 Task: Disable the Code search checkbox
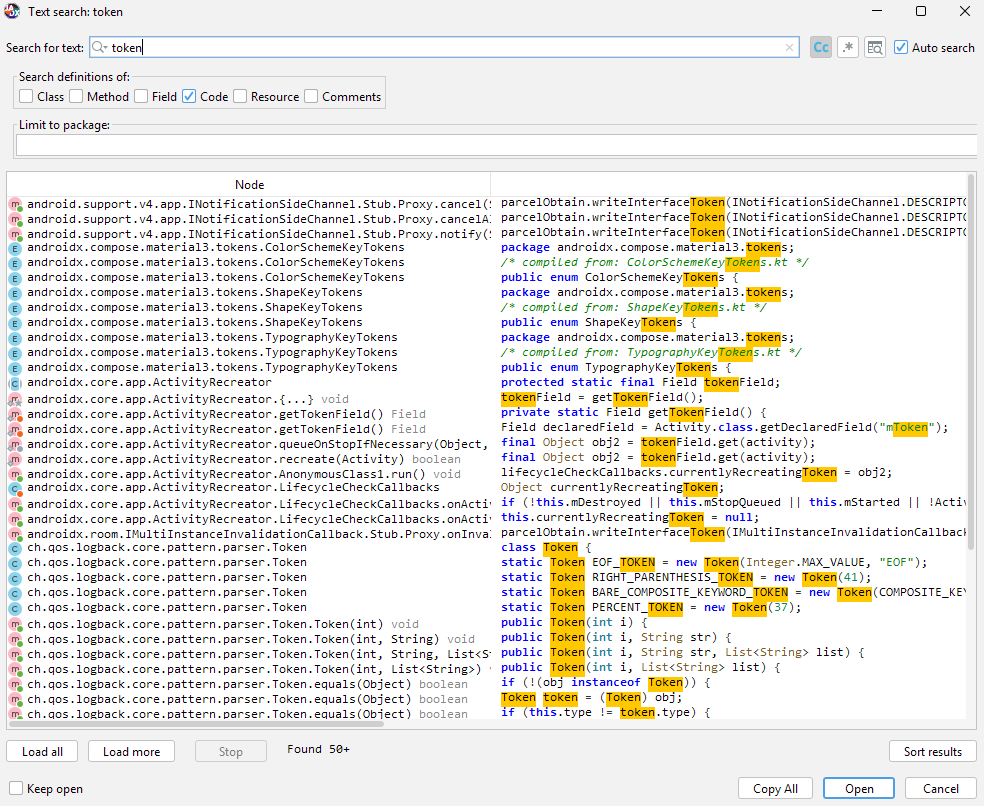tap(189, 97)
